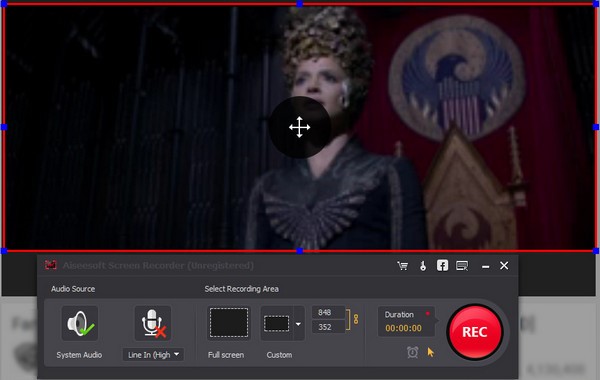Toggle the microphone recording on or off
This screenshot has width=600, height=380.
[x=153, y=323]
